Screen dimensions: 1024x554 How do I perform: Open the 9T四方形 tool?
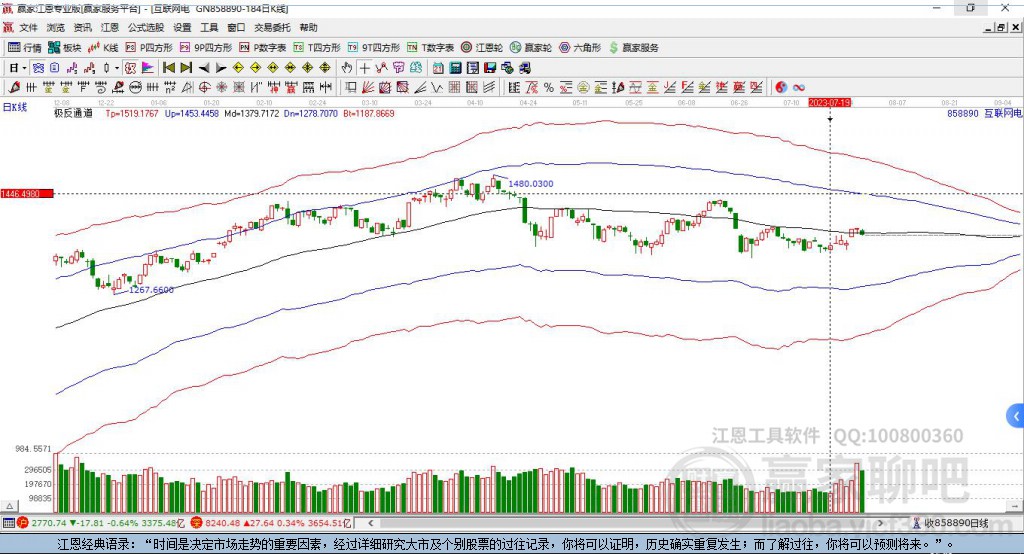pos(374,48)
